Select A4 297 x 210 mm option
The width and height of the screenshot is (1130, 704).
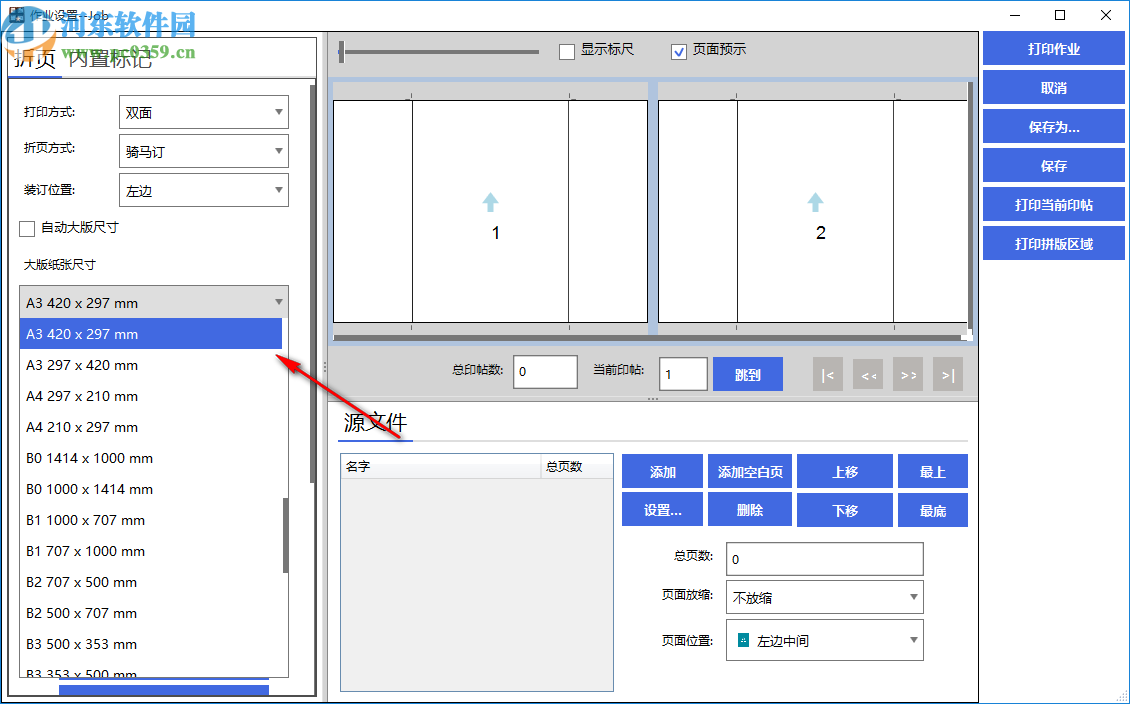151,396
